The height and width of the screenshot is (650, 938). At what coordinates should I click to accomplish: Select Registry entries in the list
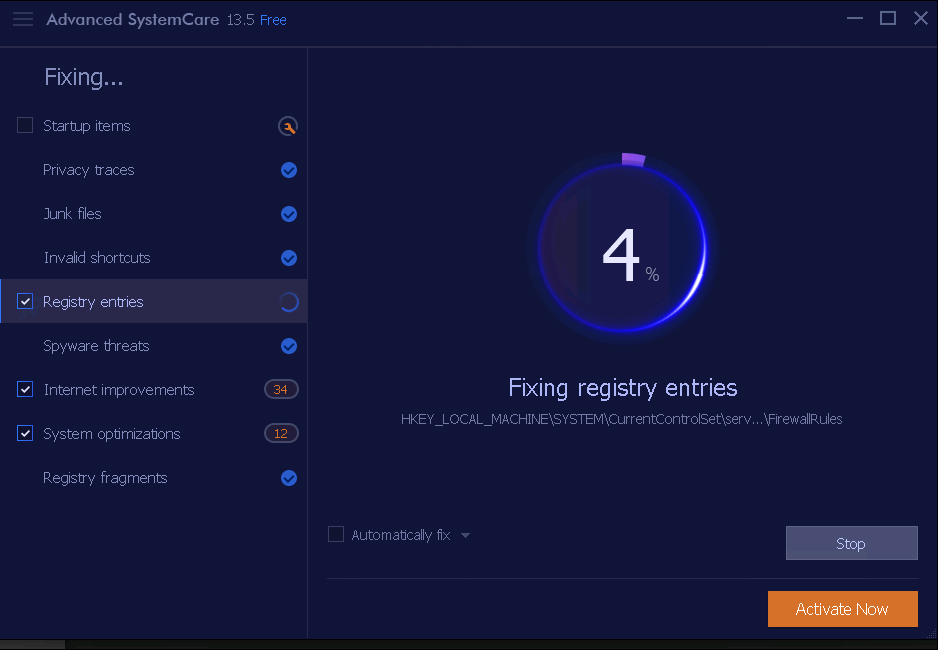[x=154, y=301]
